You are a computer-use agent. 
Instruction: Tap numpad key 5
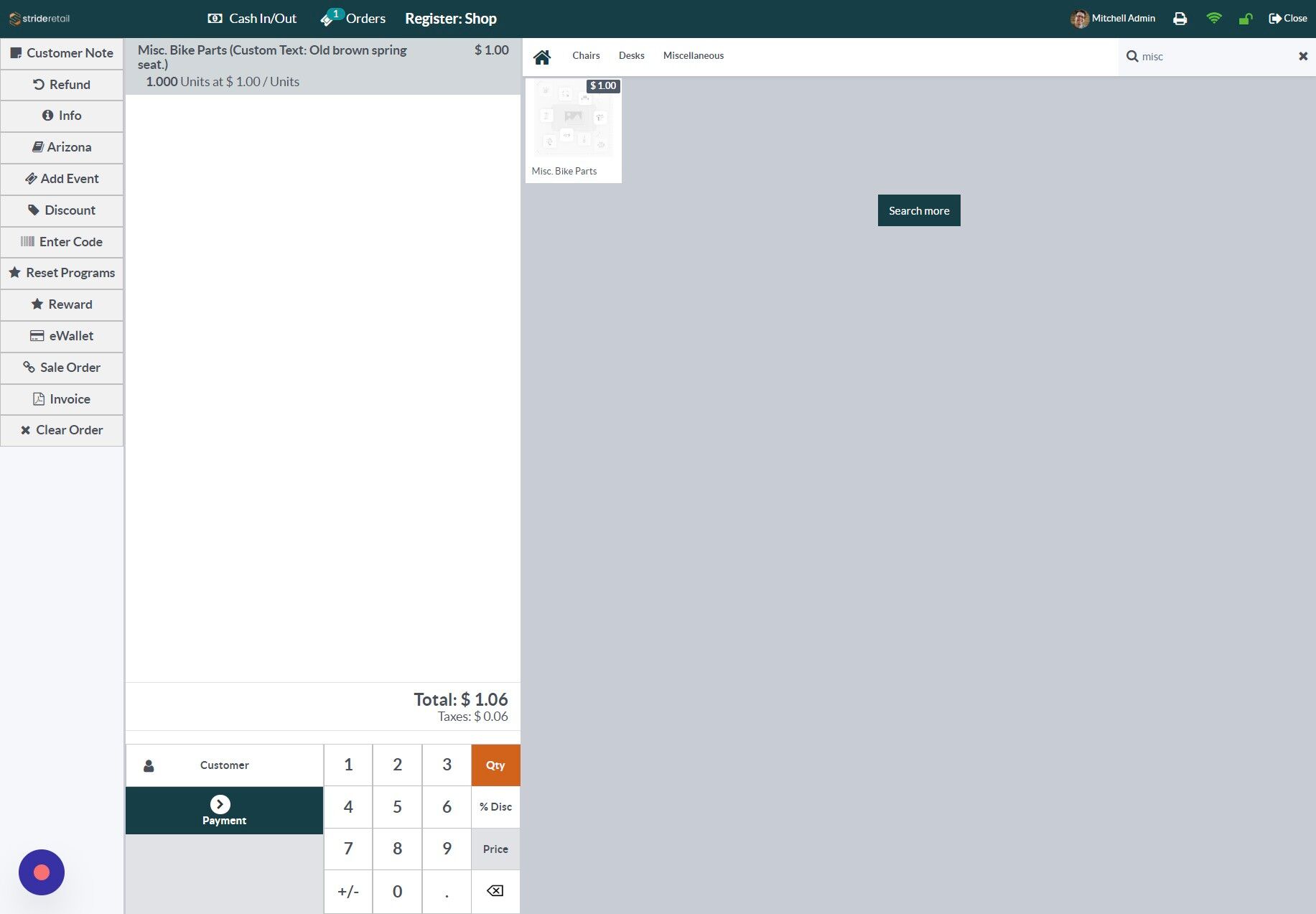pyautogui.click(x=397, y=807)
